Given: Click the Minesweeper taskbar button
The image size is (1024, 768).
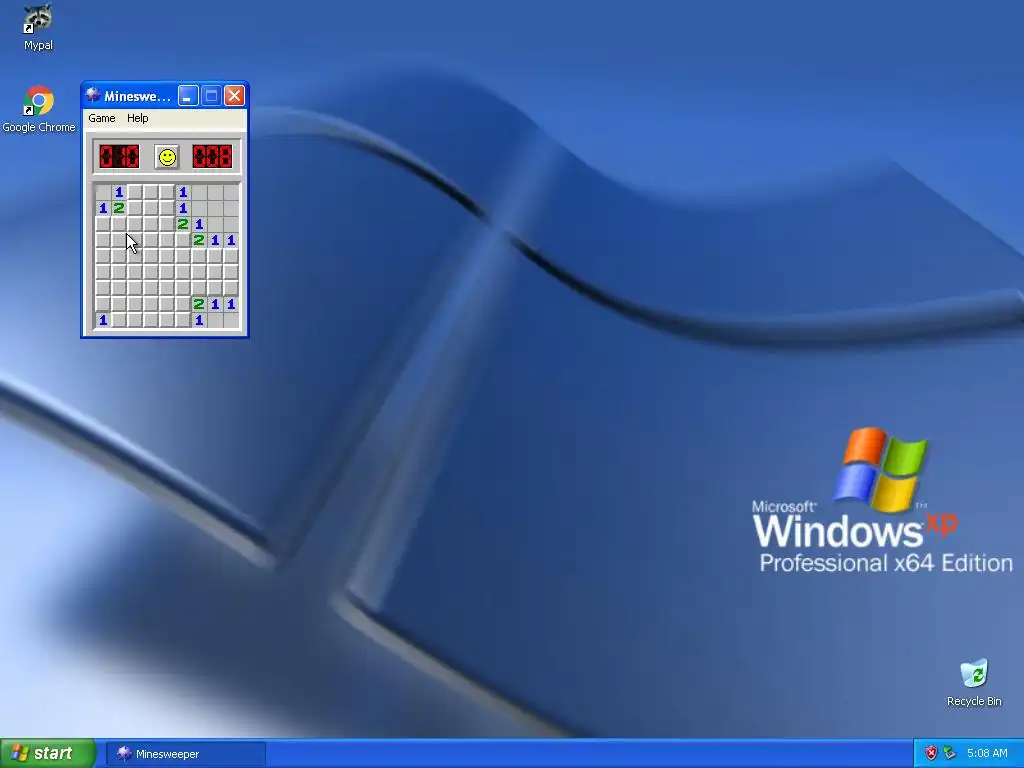Looking at the screenshot, I should (x=186, y=754).
